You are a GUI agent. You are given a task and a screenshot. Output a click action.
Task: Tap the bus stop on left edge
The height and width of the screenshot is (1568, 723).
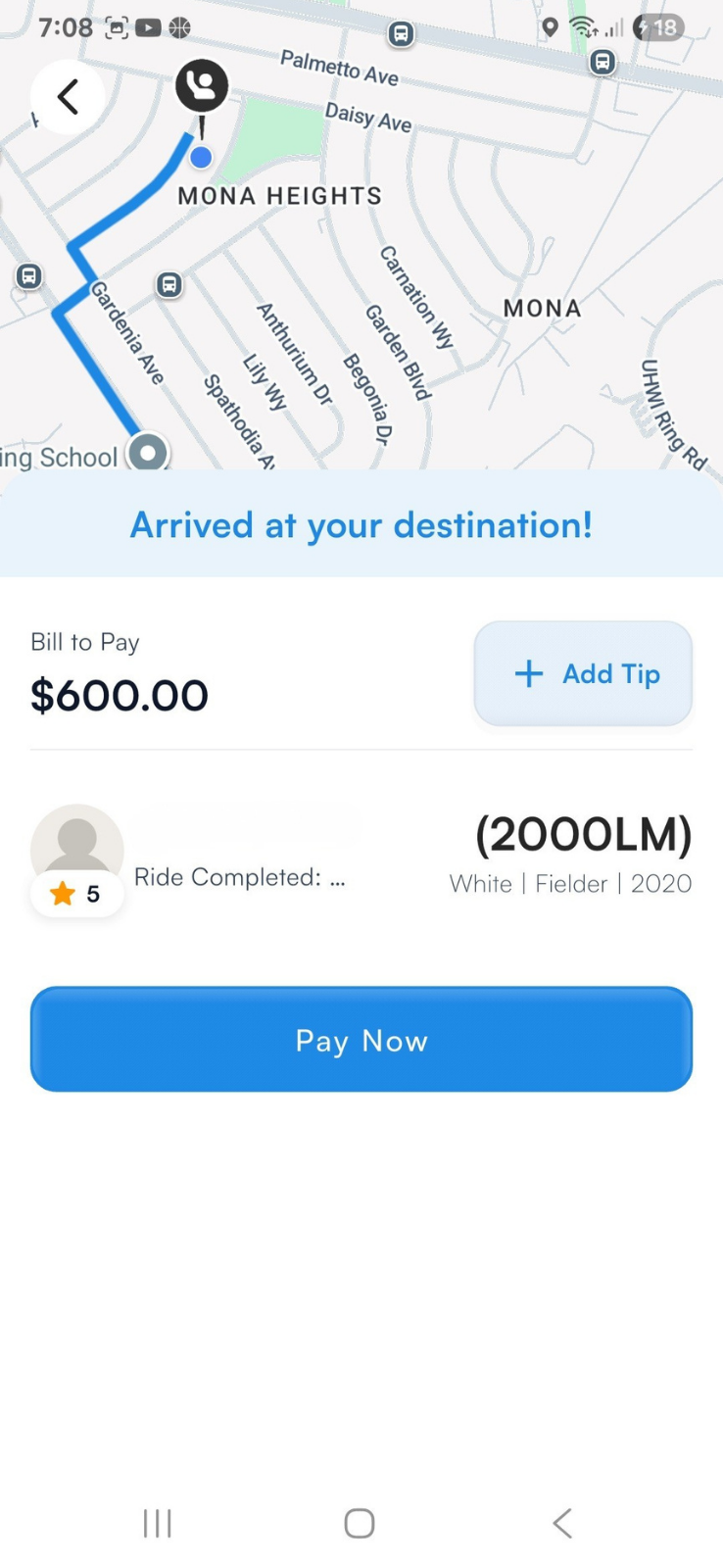point(28,276)
